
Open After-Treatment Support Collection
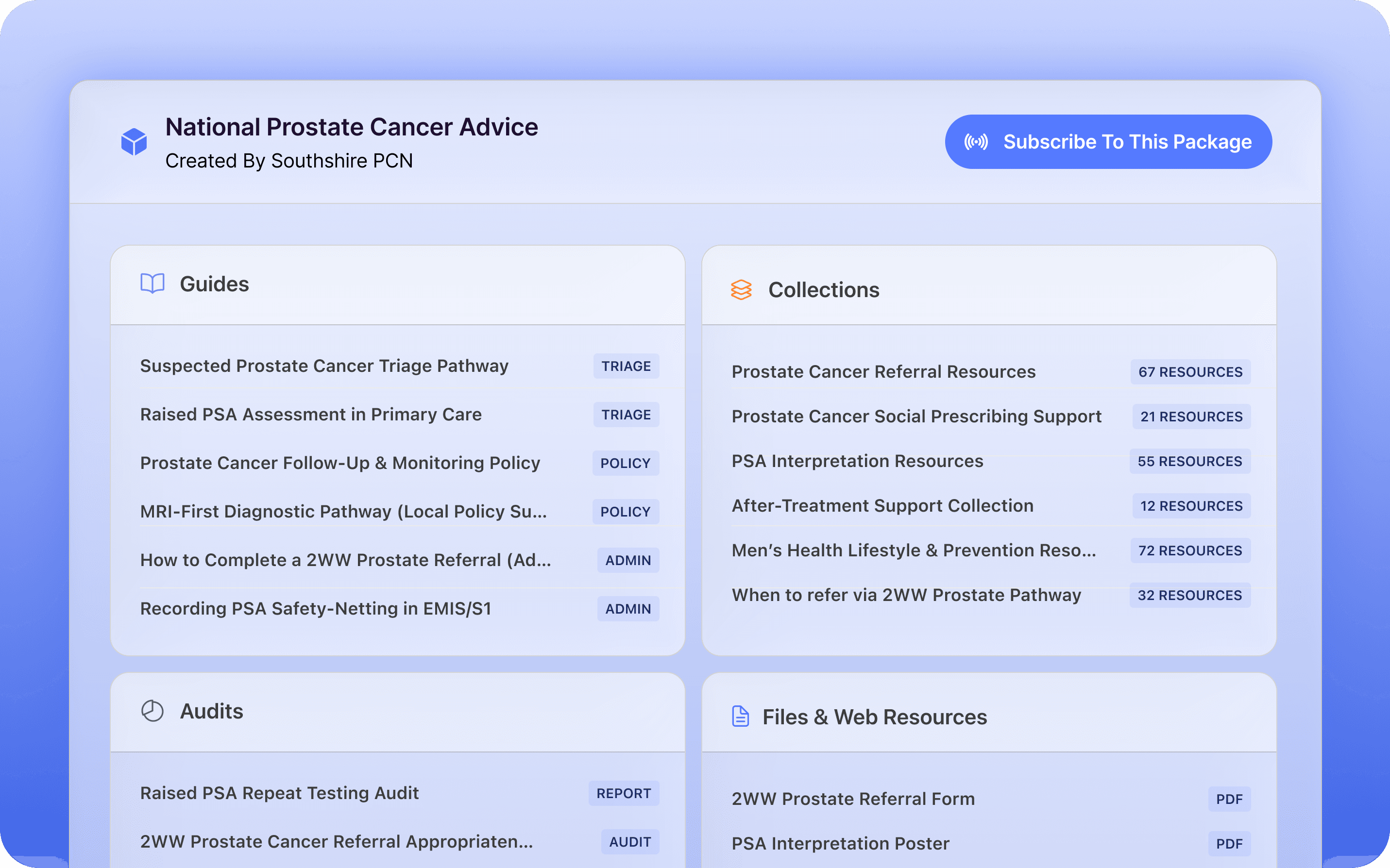[x=882, y=506]
